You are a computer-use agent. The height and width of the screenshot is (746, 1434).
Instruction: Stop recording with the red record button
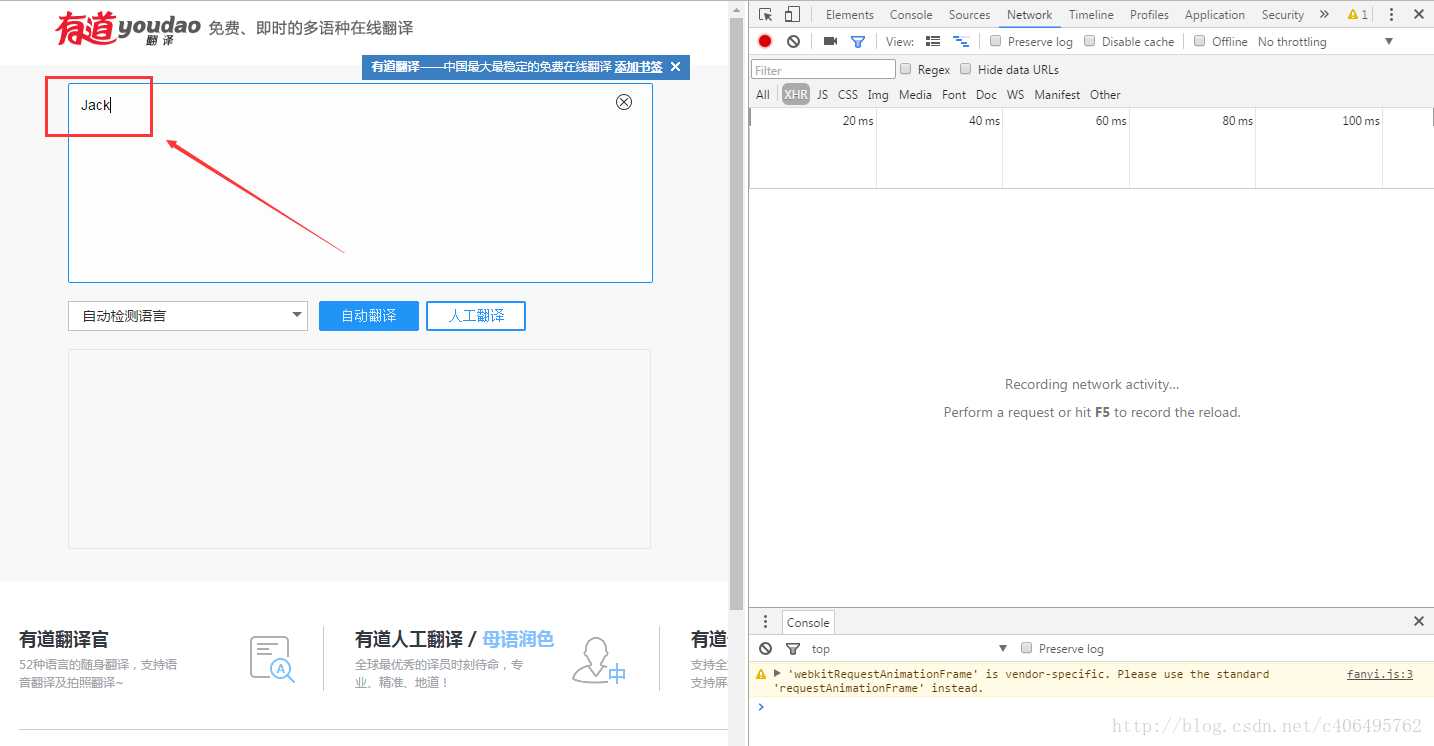(x=765, y=41)
